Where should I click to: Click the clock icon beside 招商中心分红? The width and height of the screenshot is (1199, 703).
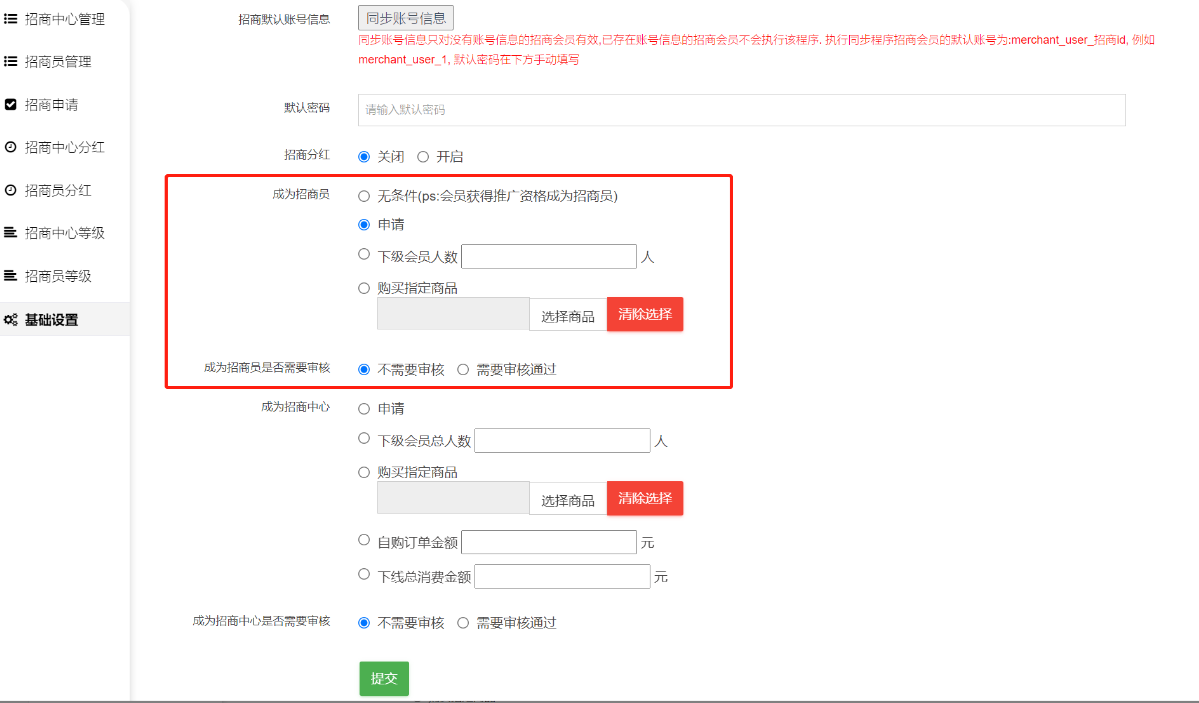[11, 148]
